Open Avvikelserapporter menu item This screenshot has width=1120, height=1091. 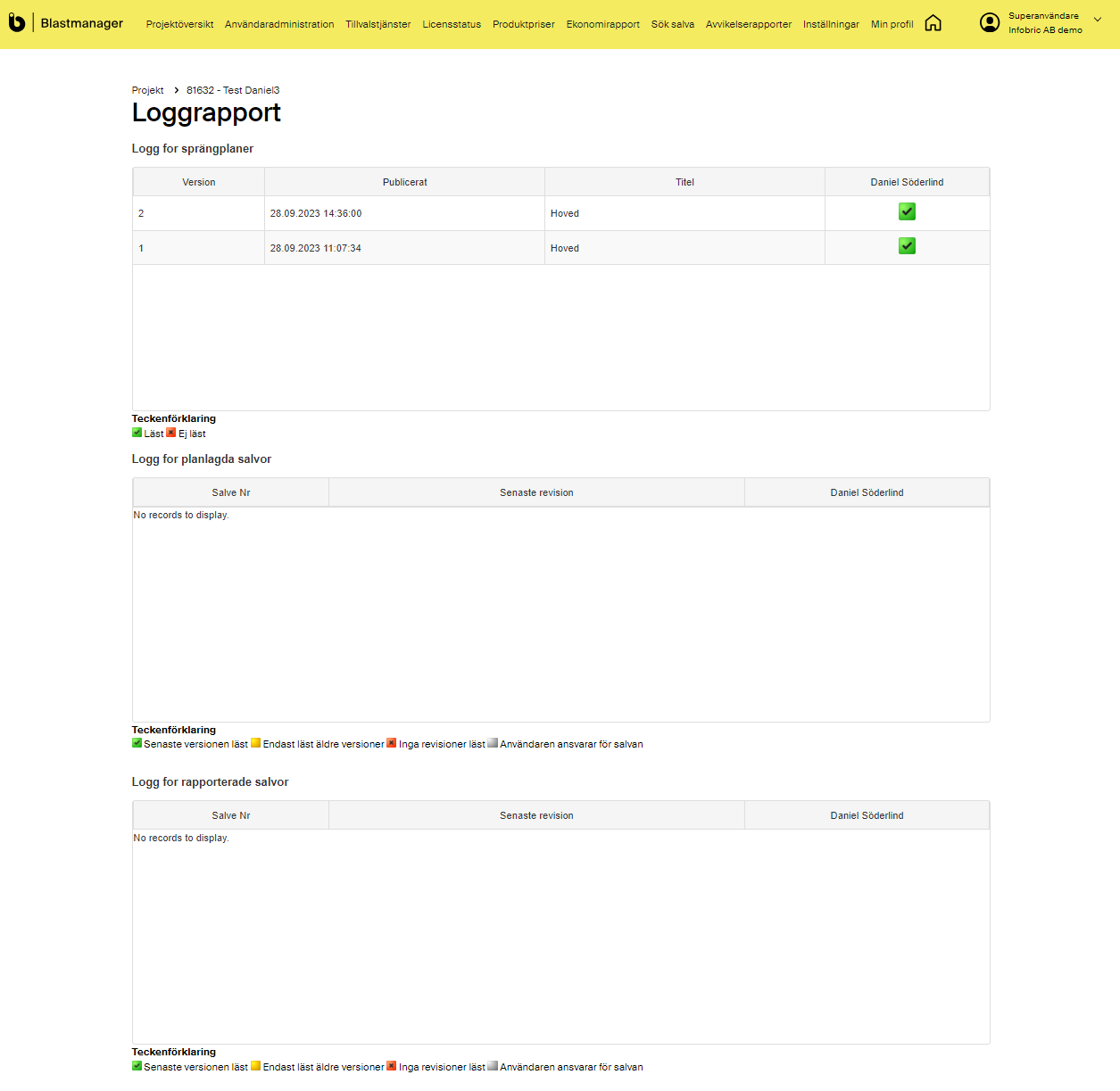click(x=749, y=24)
